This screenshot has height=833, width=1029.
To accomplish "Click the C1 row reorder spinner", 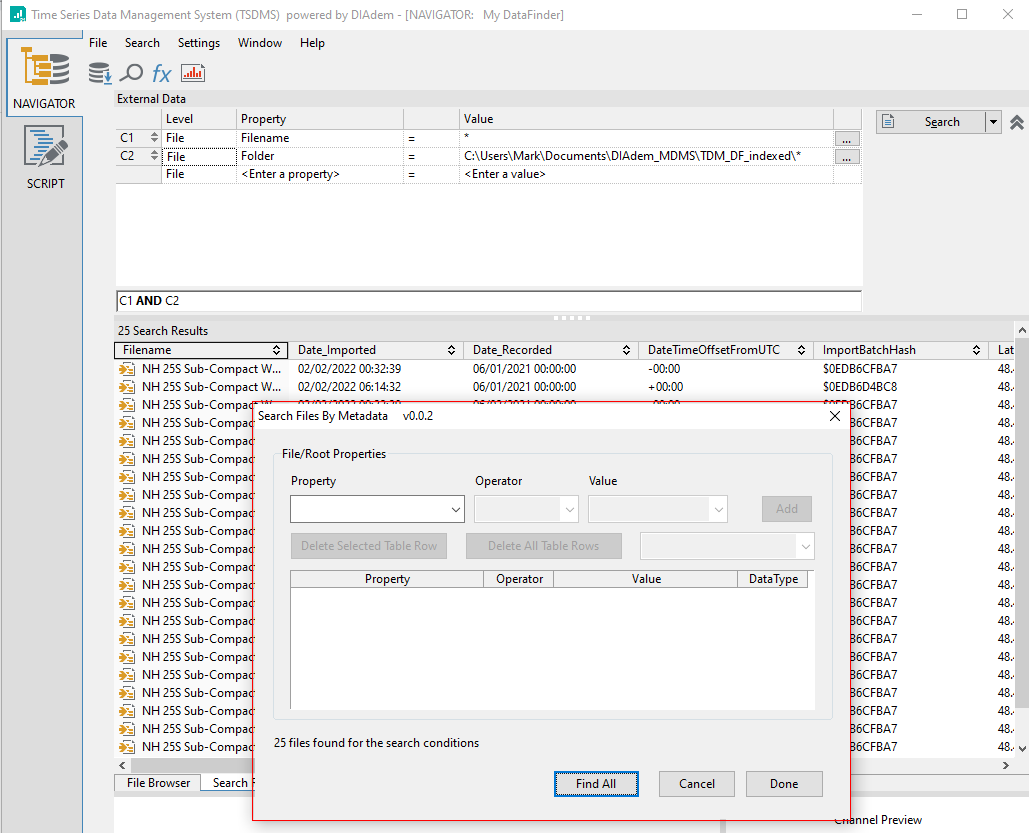I will click(154, 138).
